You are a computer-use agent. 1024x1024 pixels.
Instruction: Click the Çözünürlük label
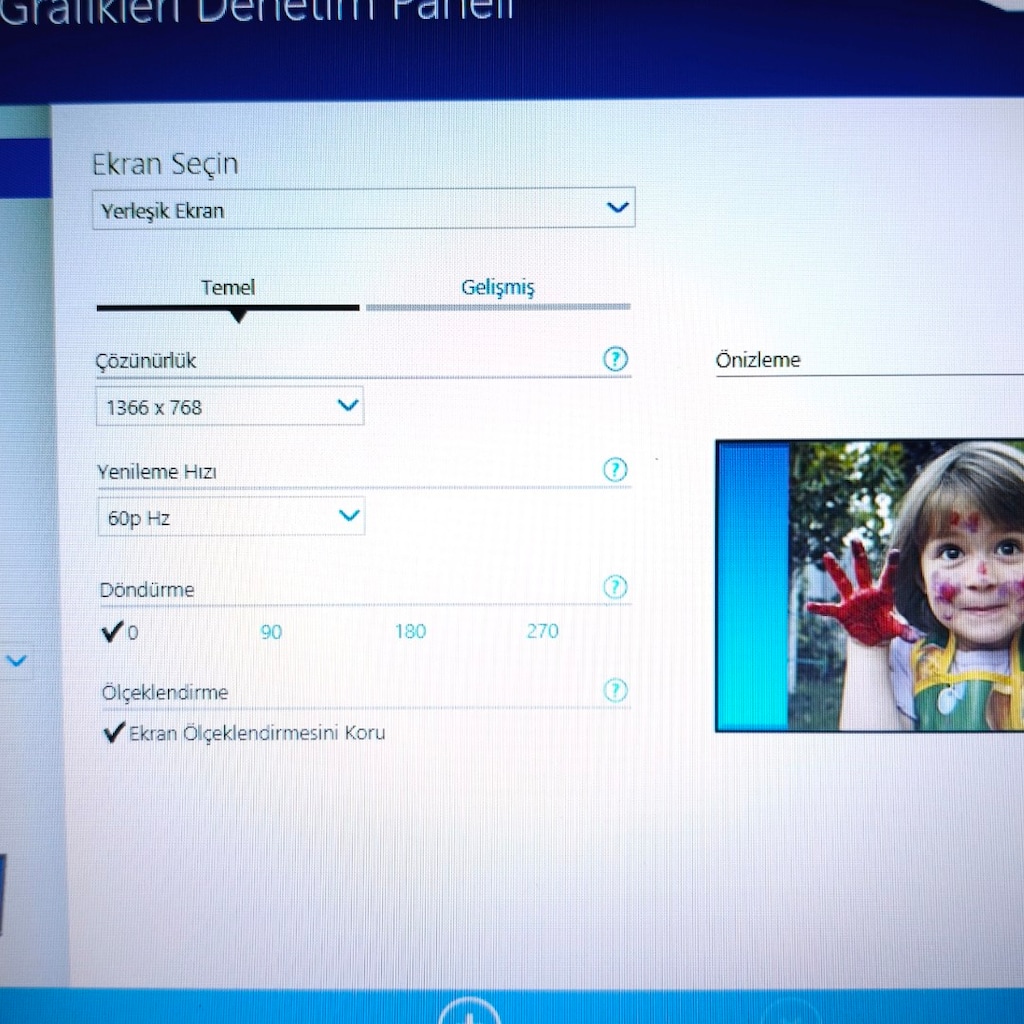(146, 360)
